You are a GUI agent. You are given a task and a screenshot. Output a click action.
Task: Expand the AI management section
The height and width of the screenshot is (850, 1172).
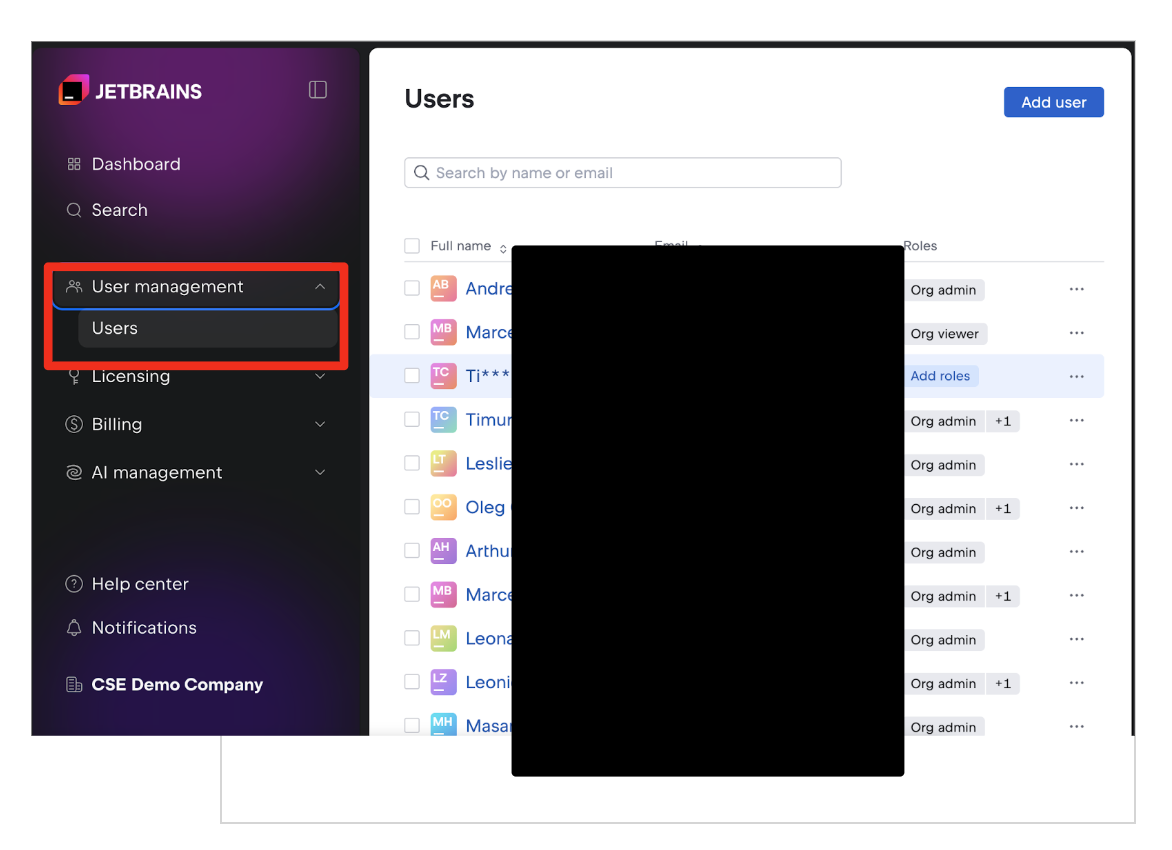click(319, 472)
